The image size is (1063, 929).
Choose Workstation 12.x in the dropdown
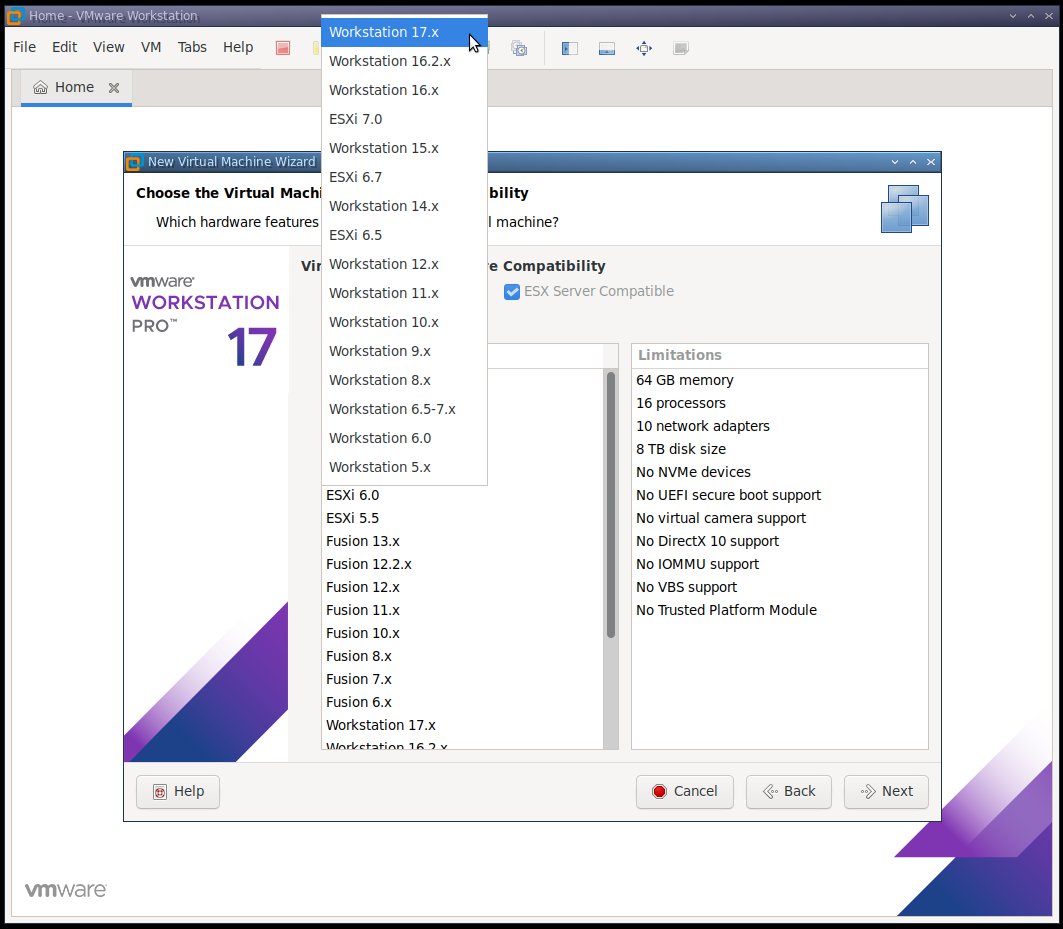point(404,264)
